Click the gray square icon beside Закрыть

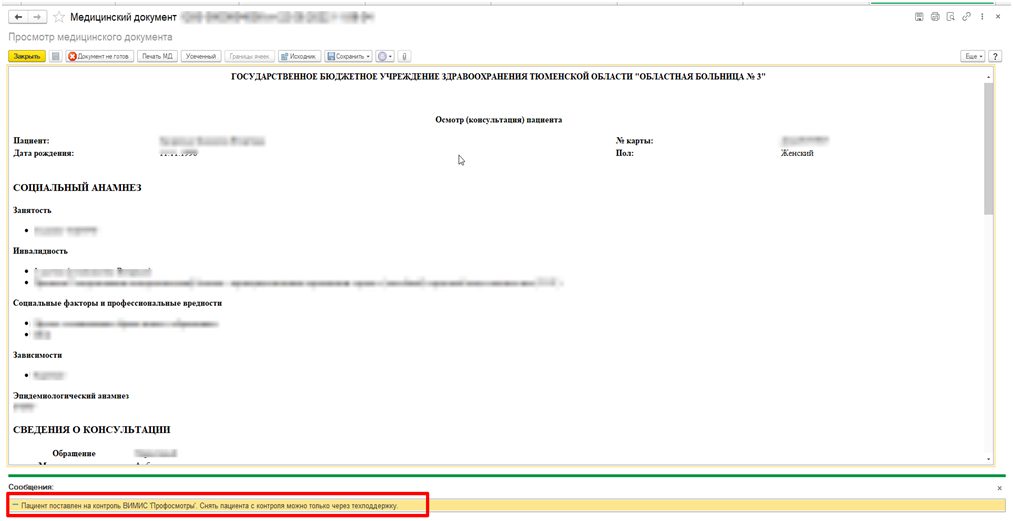point(56,56)
